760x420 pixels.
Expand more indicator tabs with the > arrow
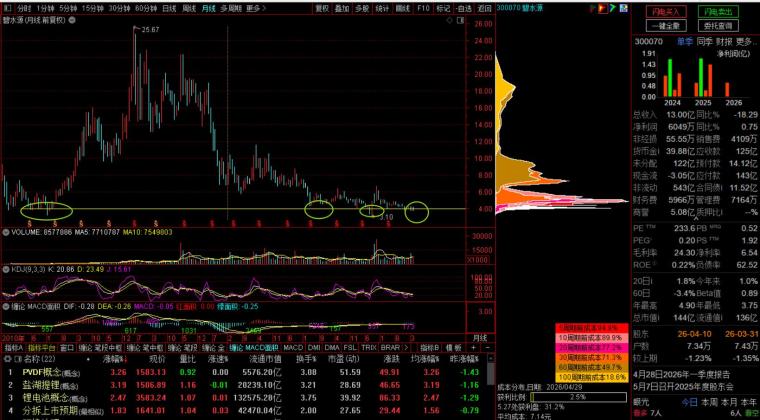(406, 348)
